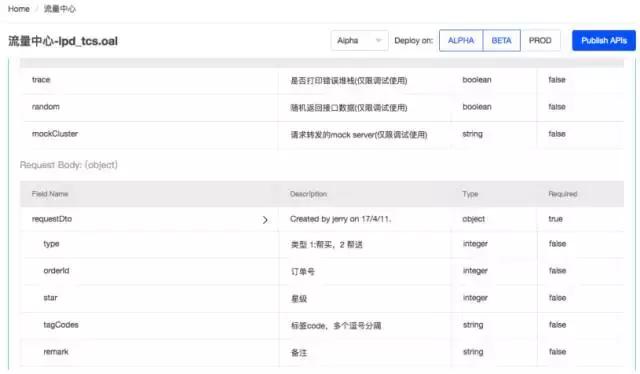The image size is (640, 374).
Task: Open the Alpha environment dropdown
Action: click(x=359, y=40)
